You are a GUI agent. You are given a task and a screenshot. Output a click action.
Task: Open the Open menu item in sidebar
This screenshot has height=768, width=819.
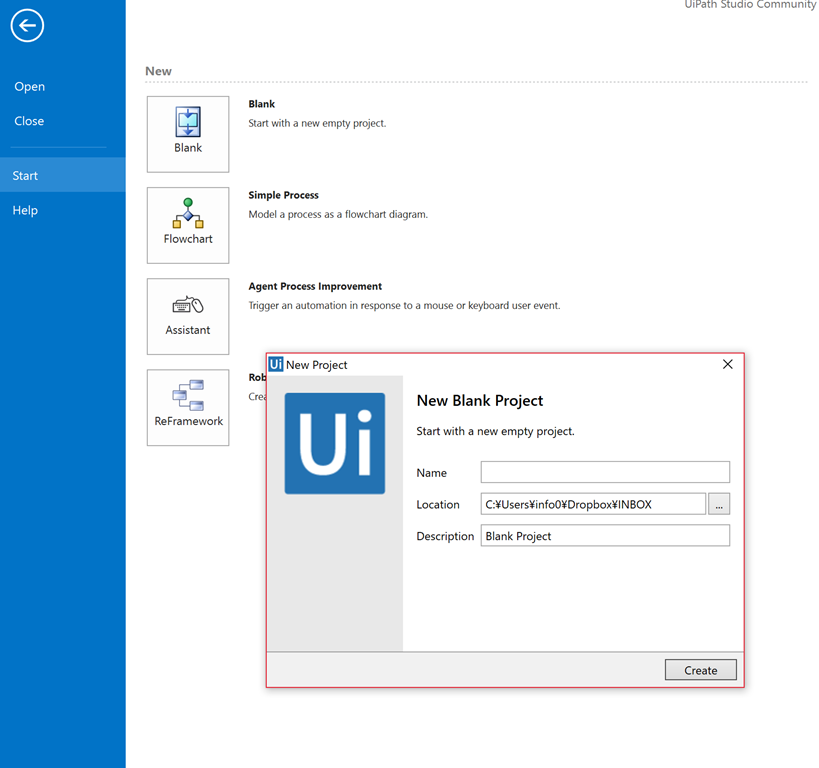pyautogui.click(x=30, y=87)
